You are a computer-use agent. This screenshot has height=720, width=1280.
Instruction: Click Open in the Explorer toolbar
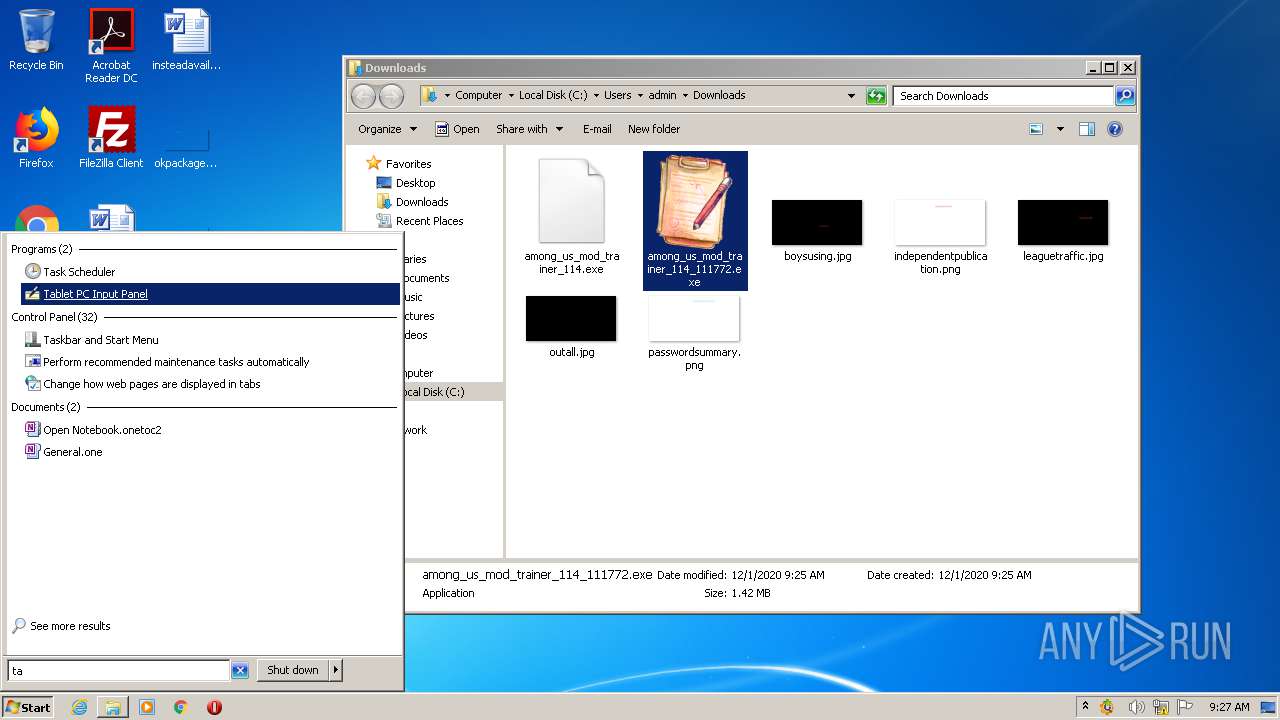(457, 129)
